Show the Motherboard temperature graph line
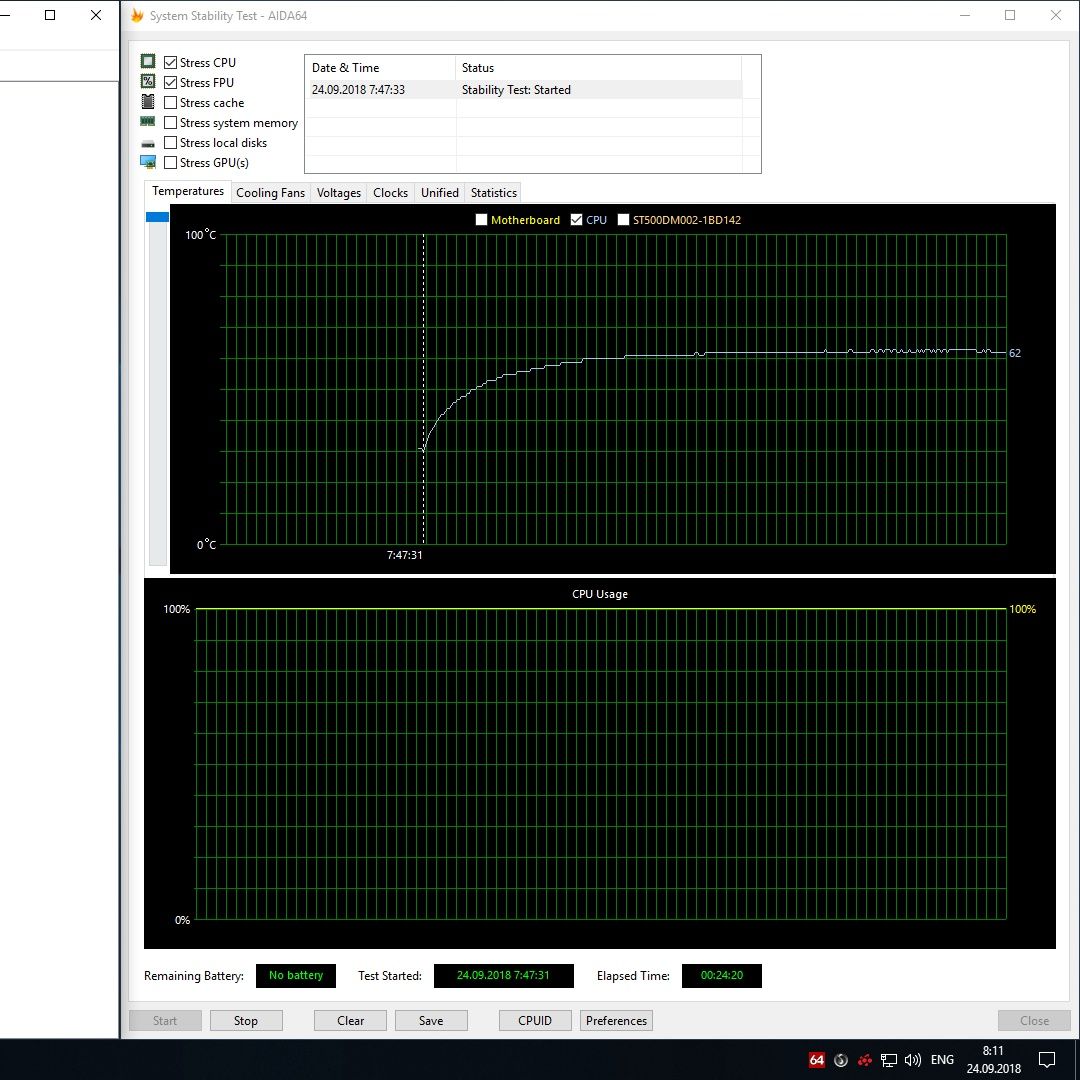1080x1080 pixels. point(481,220)
